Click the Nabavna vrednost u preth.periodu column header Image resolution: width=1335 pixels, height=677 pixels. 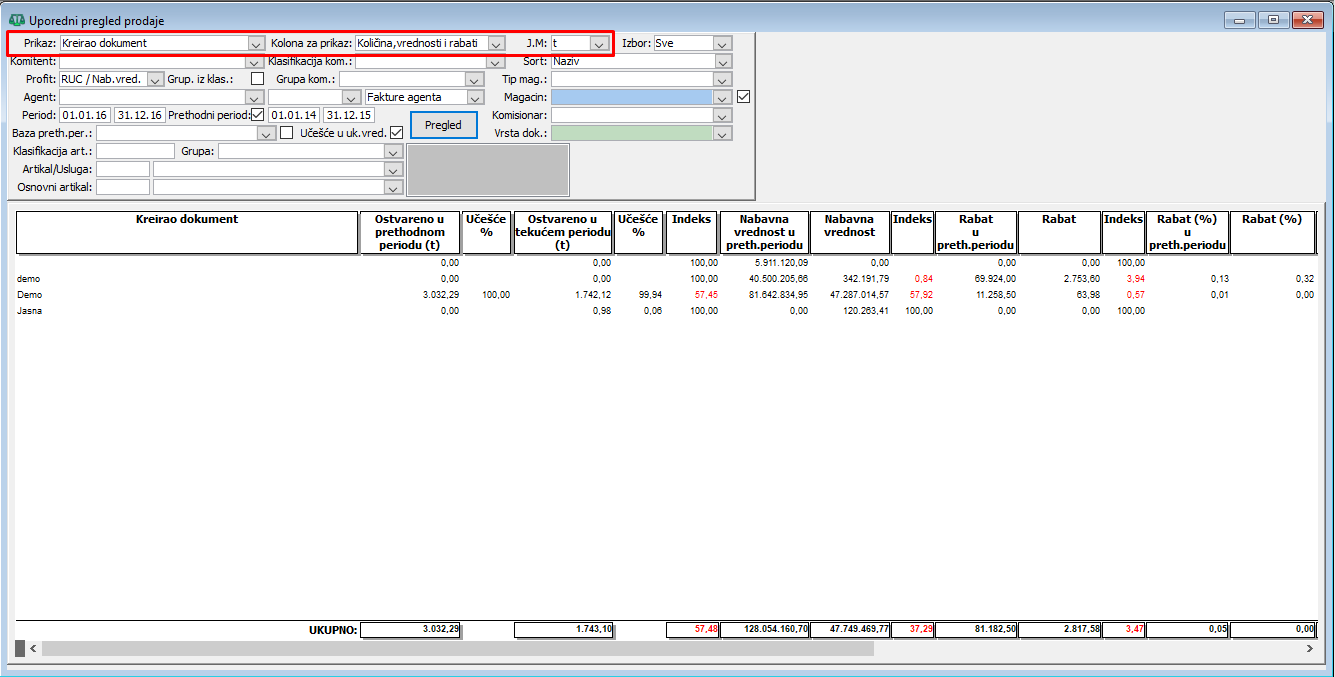click(765, 232)
